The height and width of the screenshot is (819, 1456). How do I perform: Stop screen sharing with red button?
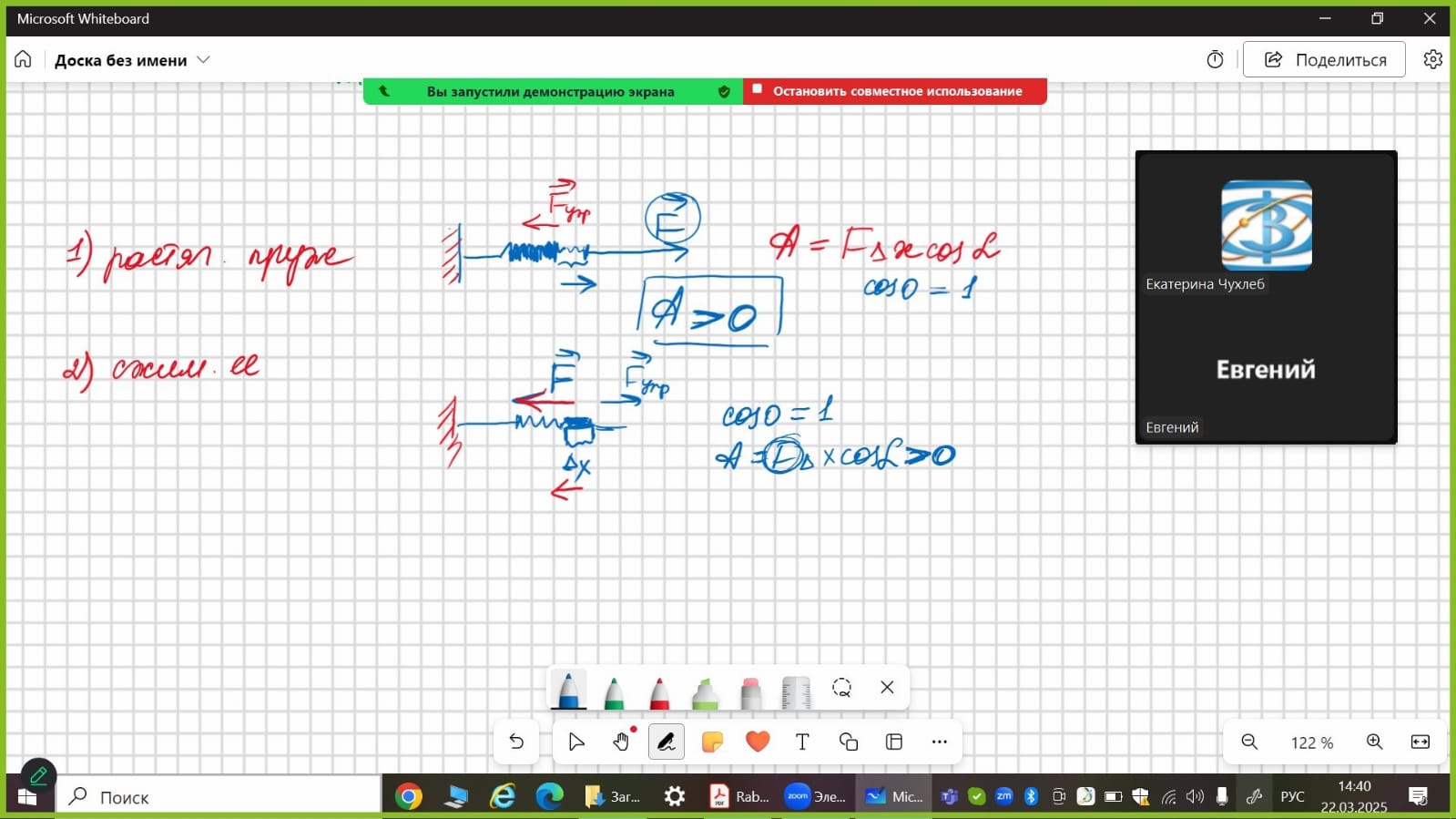[x=895, y=91]
